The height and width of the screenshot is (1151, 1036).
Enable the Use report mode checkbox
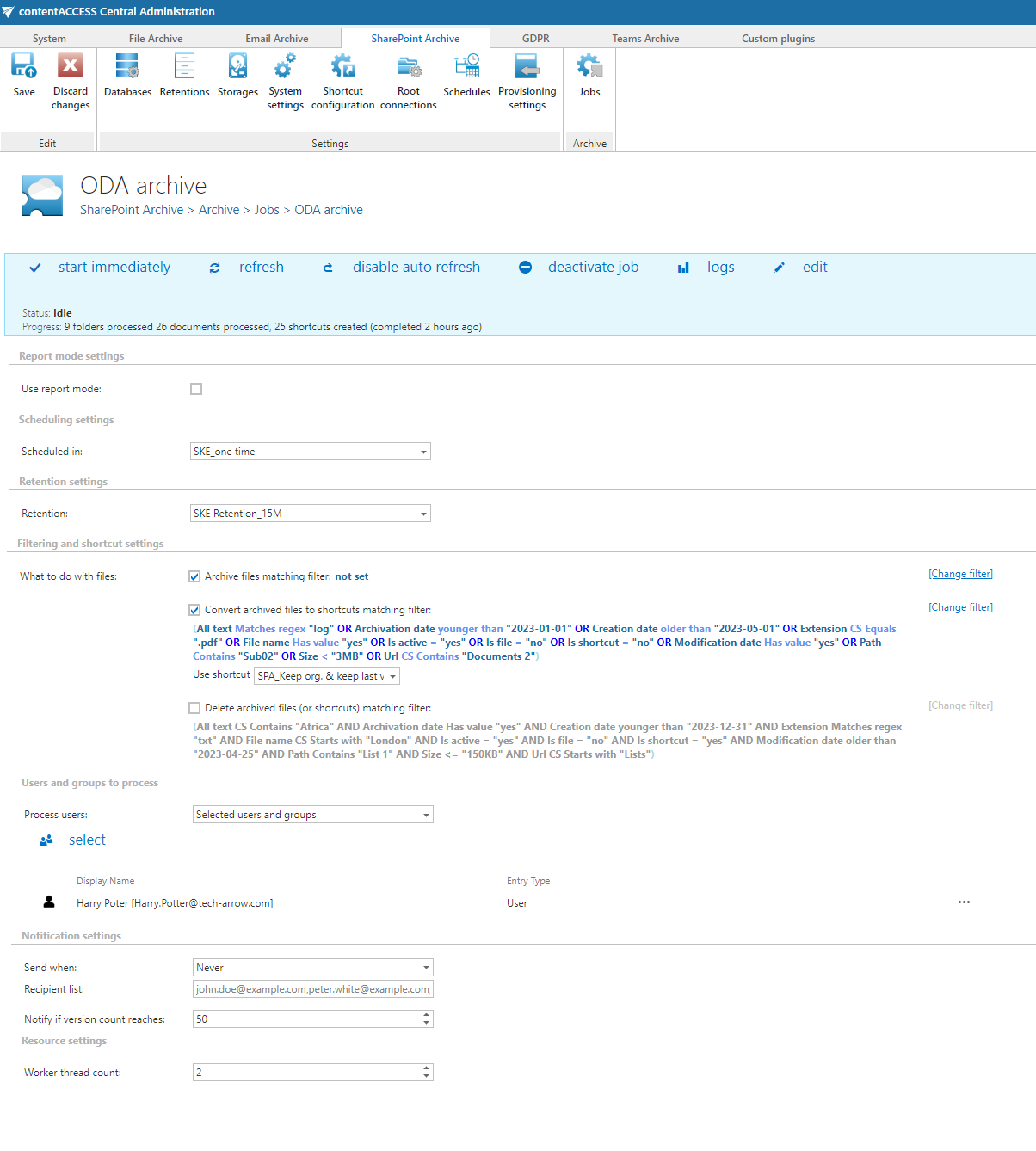196,389
